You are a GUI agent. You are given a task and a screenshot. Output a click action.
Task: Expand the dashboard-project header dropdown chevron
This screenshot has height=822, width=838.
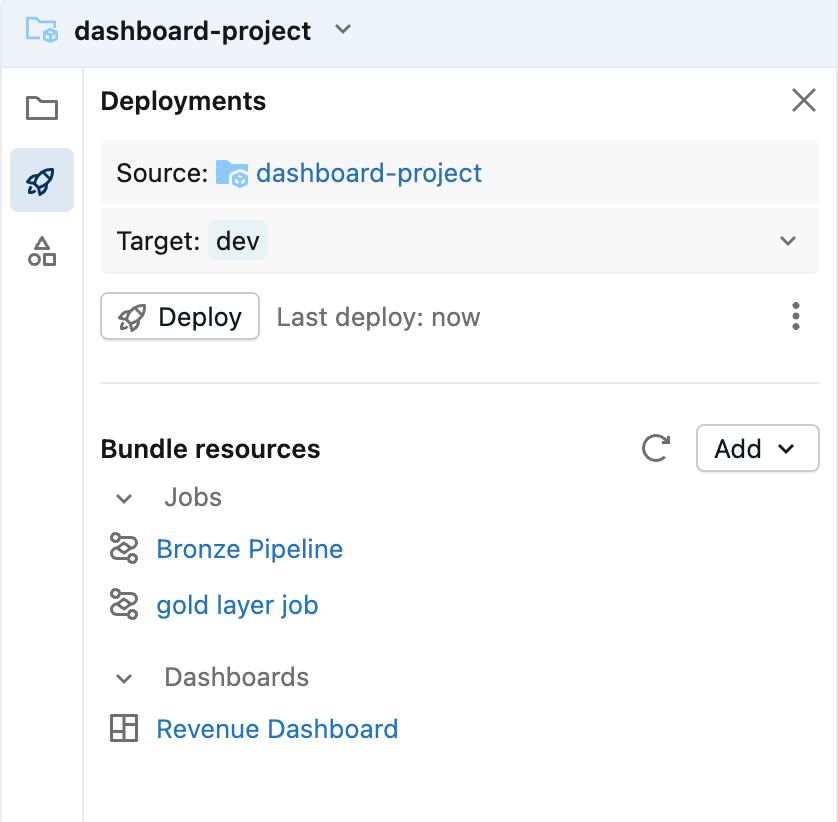(343, 30)
